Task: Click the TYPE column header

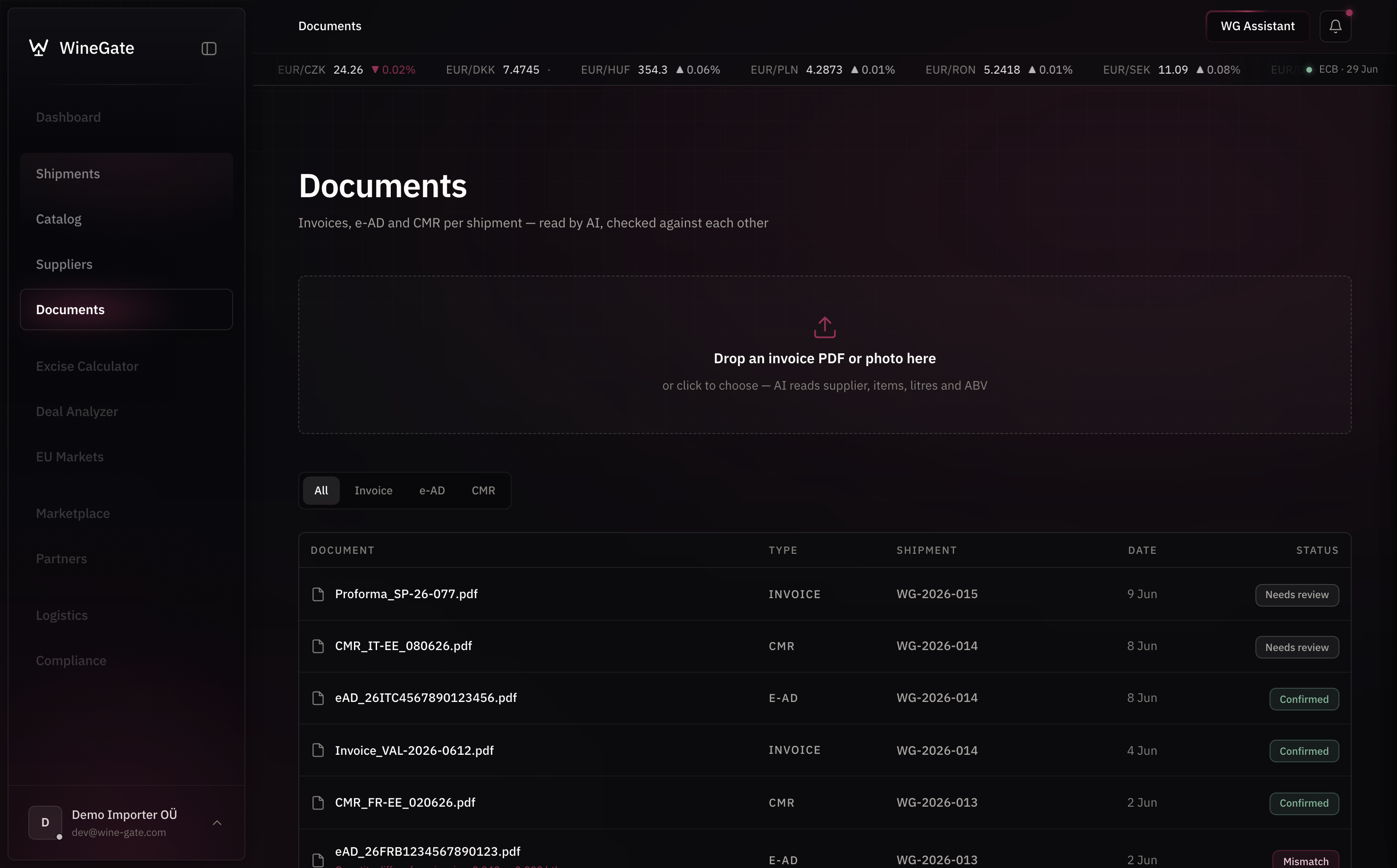Action: 783,551
